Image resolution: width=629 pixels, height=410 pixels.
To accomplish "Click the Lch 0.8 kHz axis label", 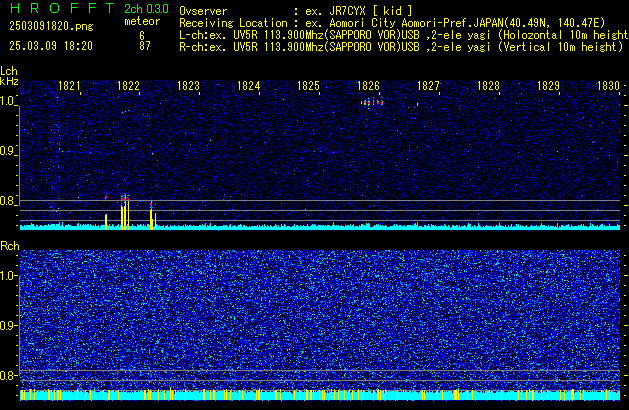I will (8, 201).
